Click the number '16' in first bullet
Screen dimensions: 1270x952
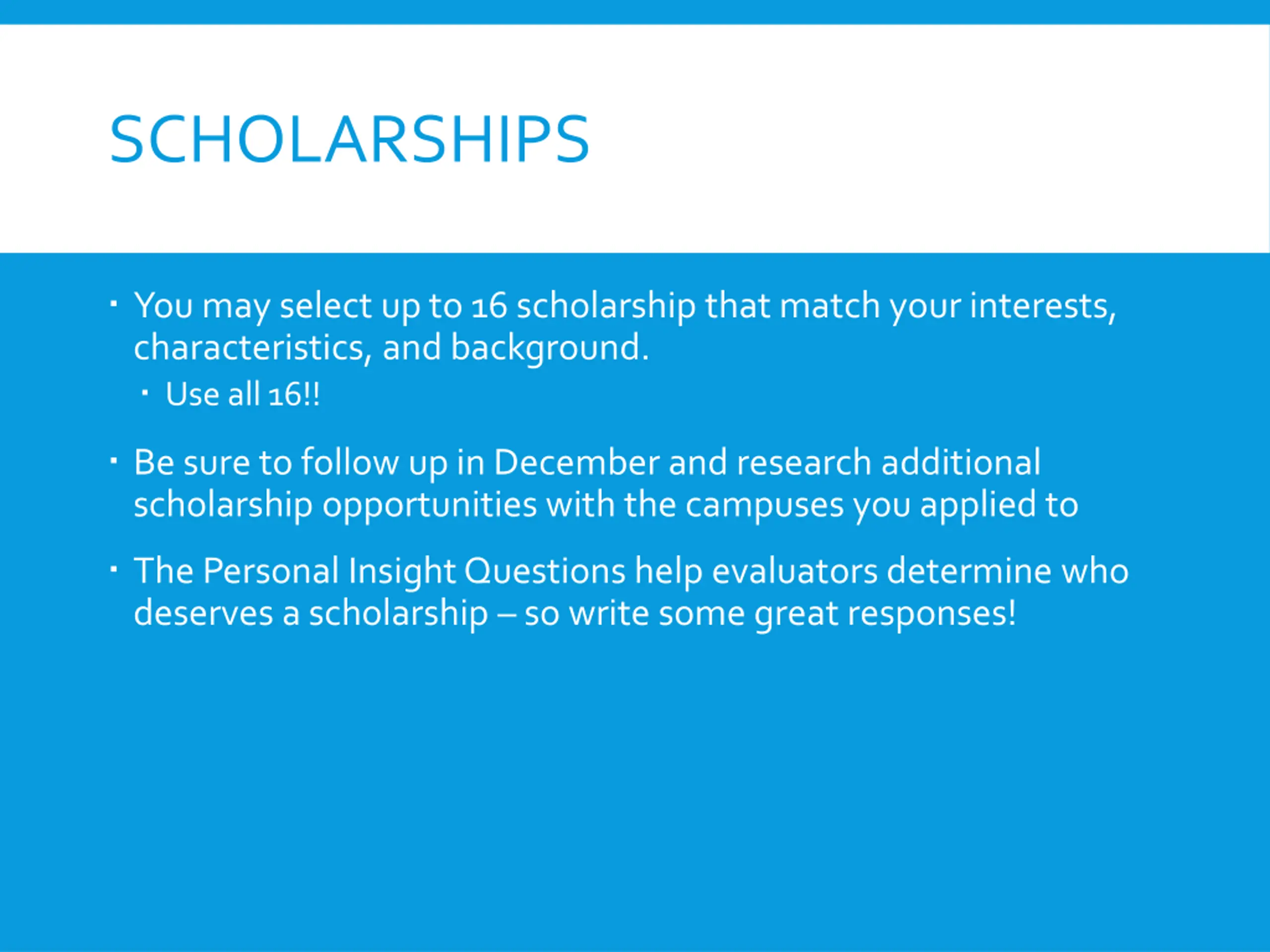(x=489, y=305)
